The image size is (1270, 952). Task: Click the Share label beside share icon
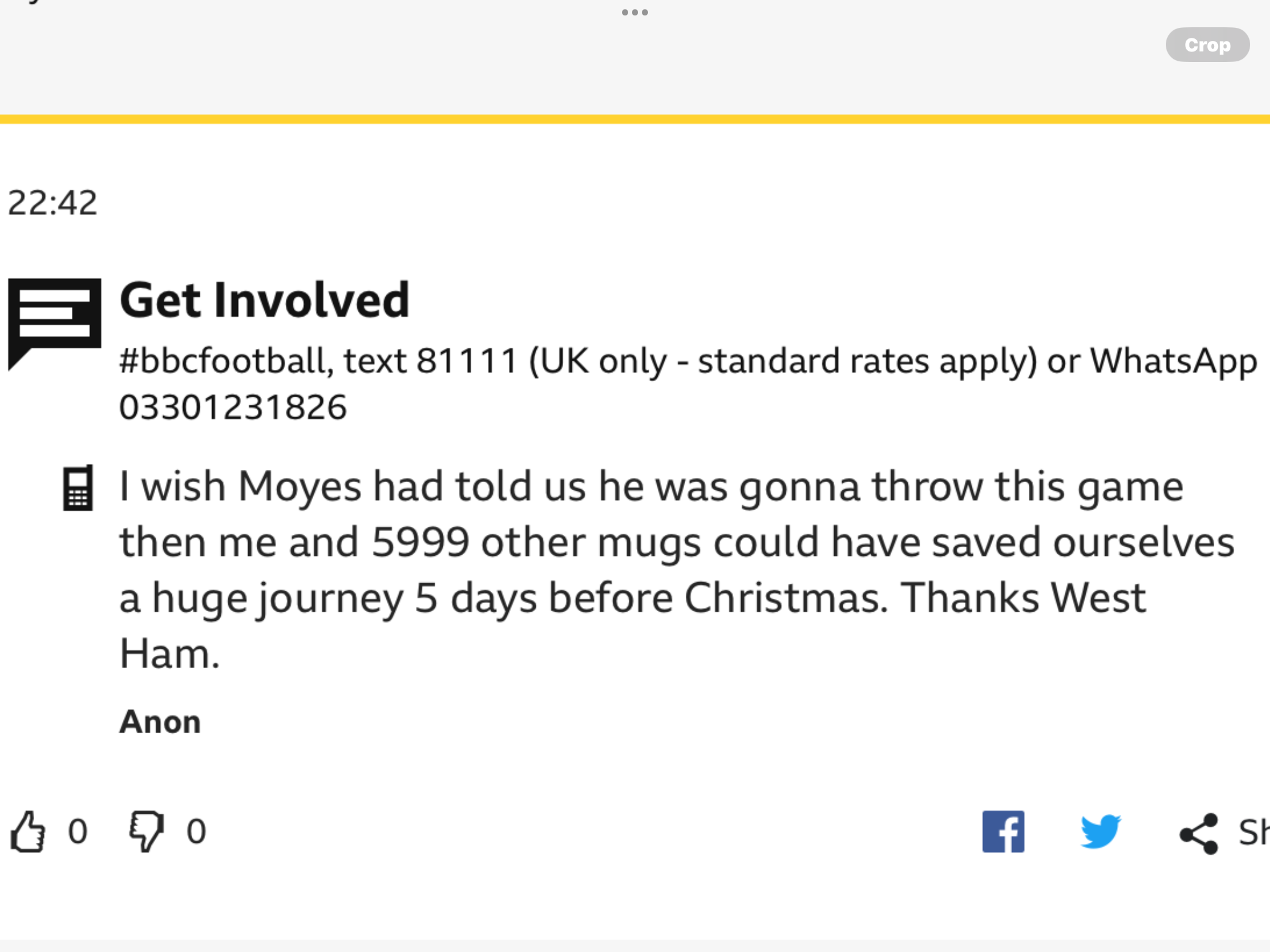(1254, 832)
